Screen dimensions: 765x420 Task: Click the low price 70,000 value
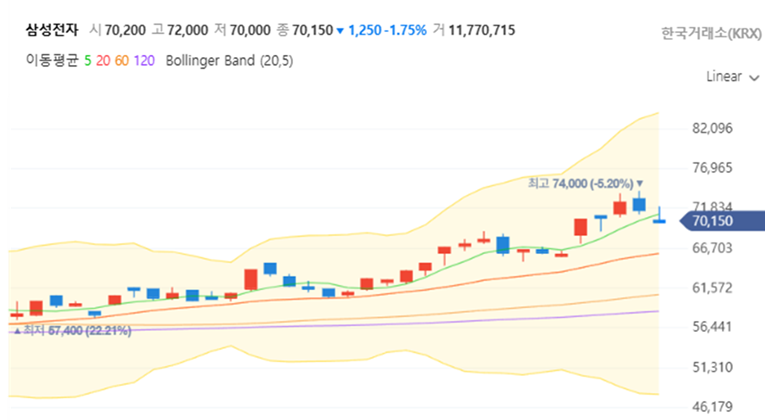pos(250,30)
